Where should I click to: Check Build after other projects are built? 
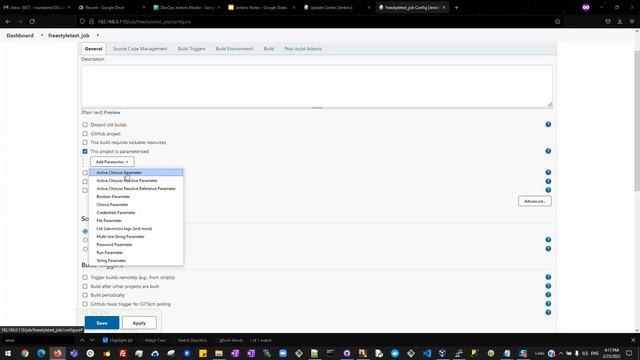pyautogui.click(x=85, y=286)
